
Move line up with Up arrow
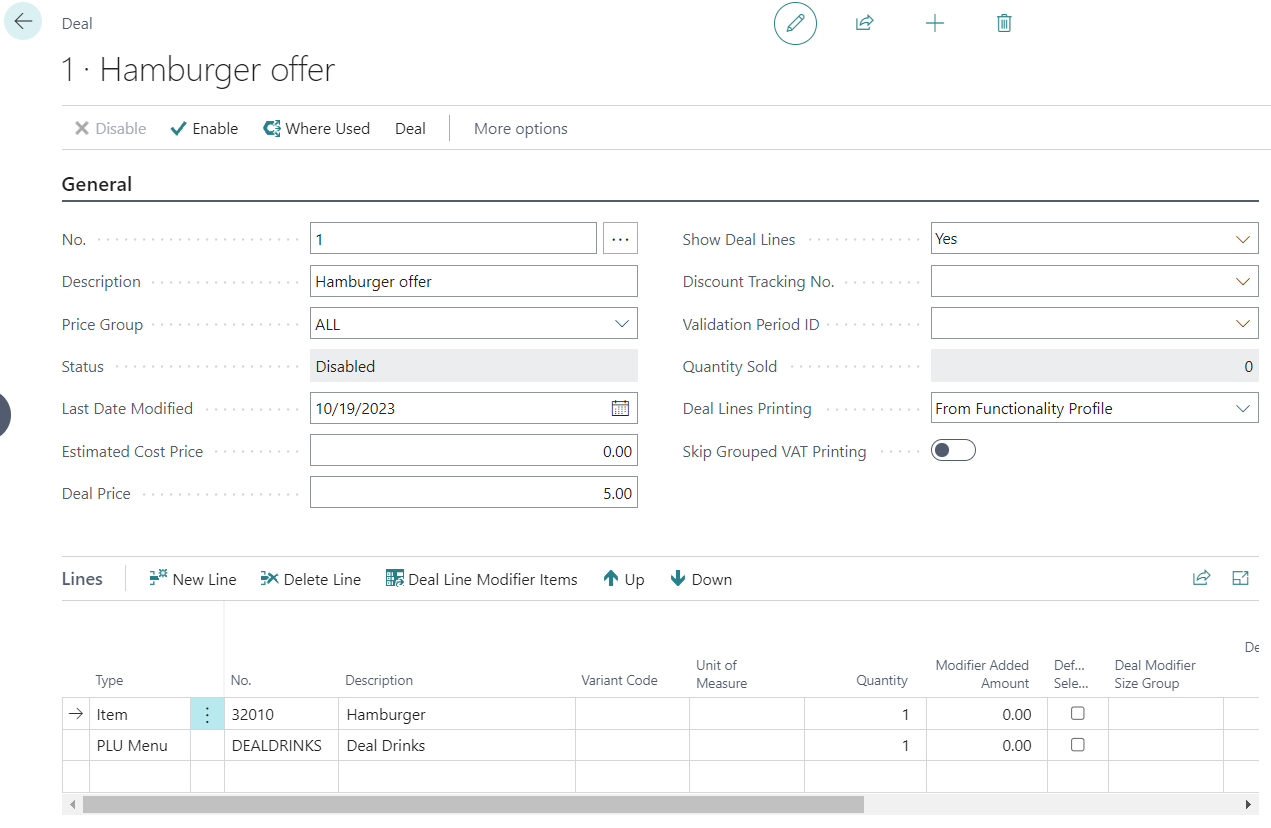624,579
